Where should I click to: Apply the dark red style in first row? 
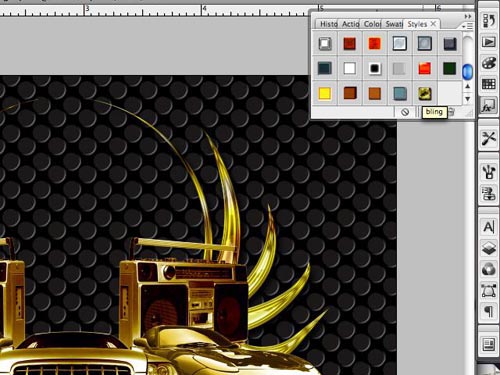[350, 43]
